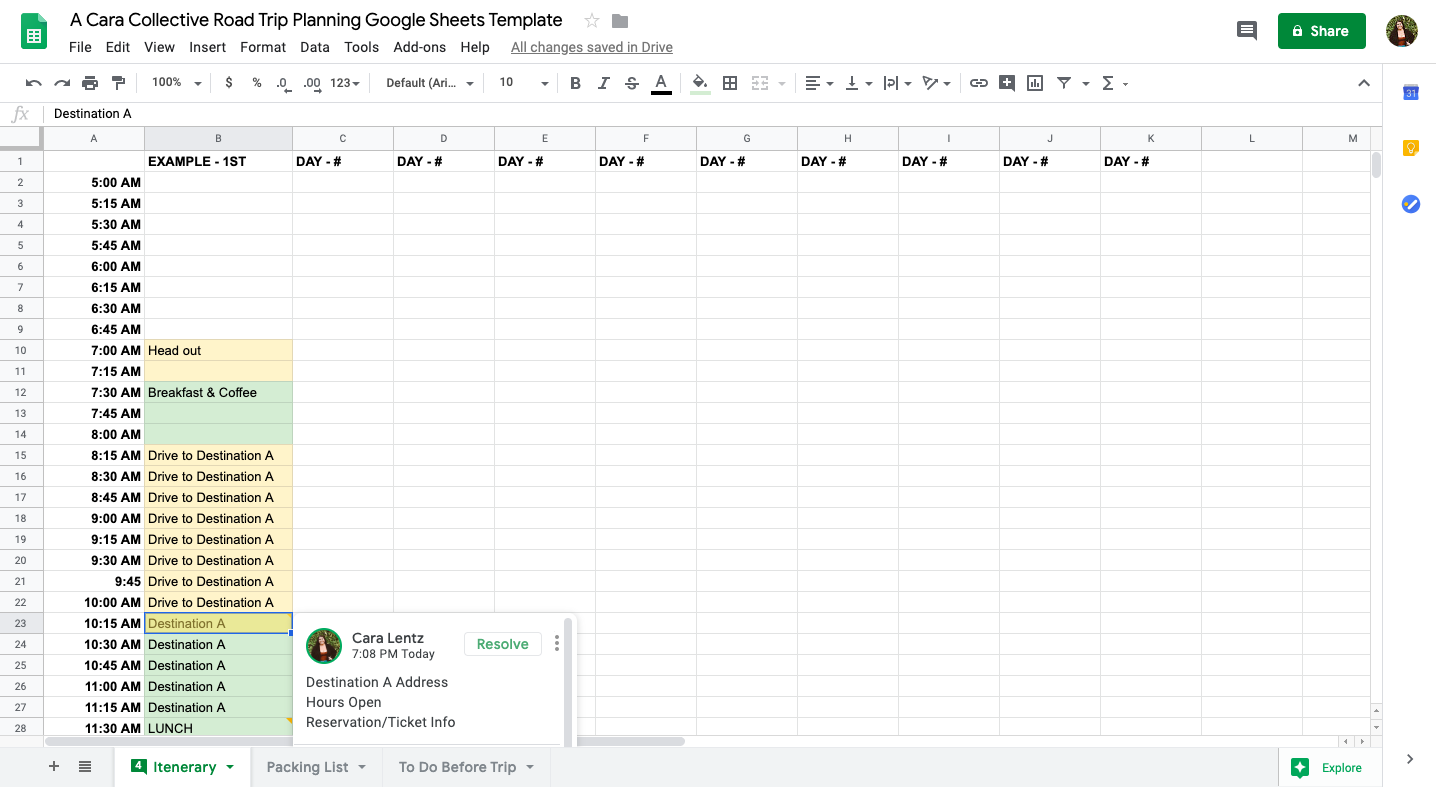Open Google Tasks side panel icon
This screenshot has height=787, width=1436.
(1410, 204)
